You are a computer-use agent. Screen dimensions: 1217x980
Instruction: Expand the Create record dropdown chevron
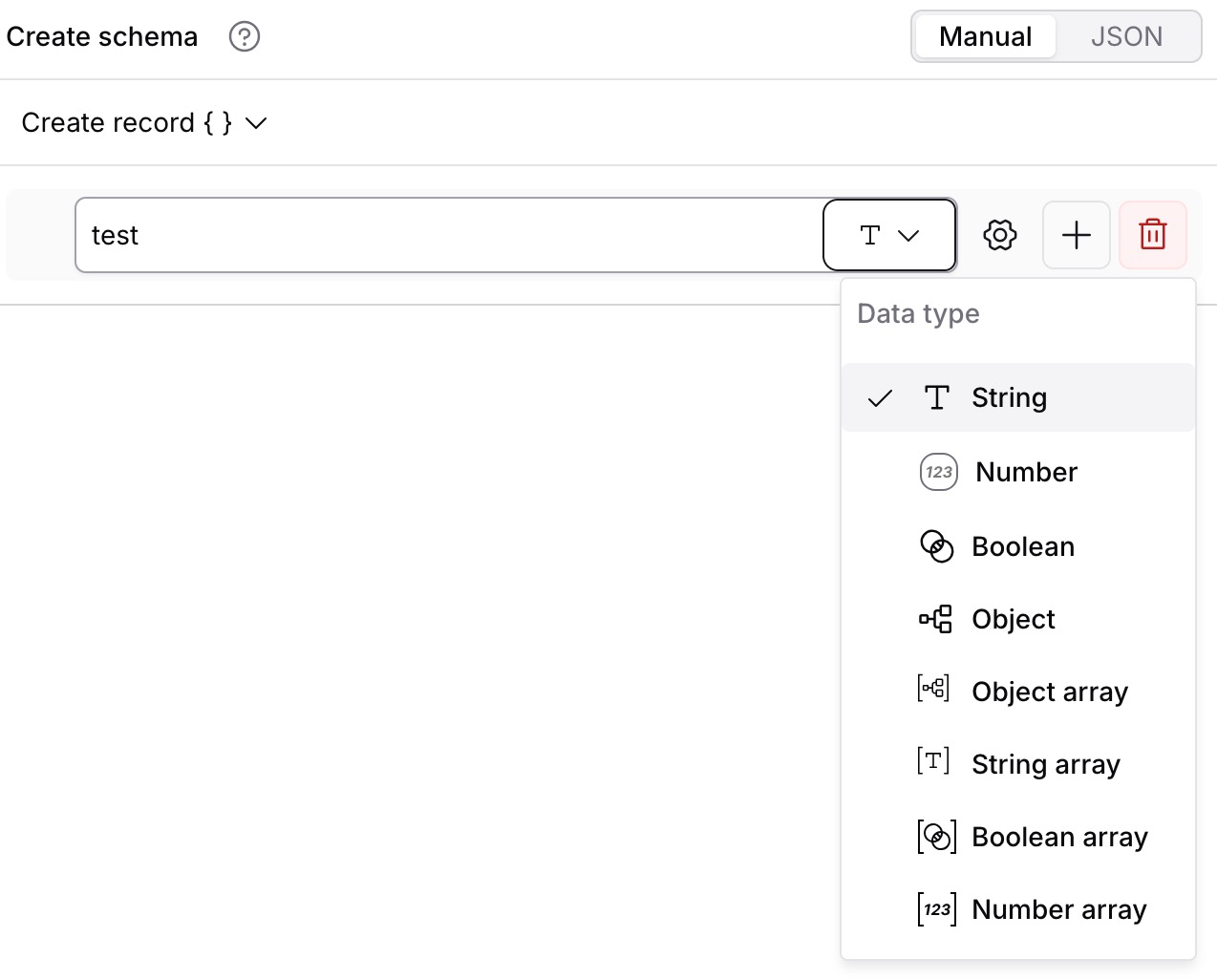click(256, 123)
